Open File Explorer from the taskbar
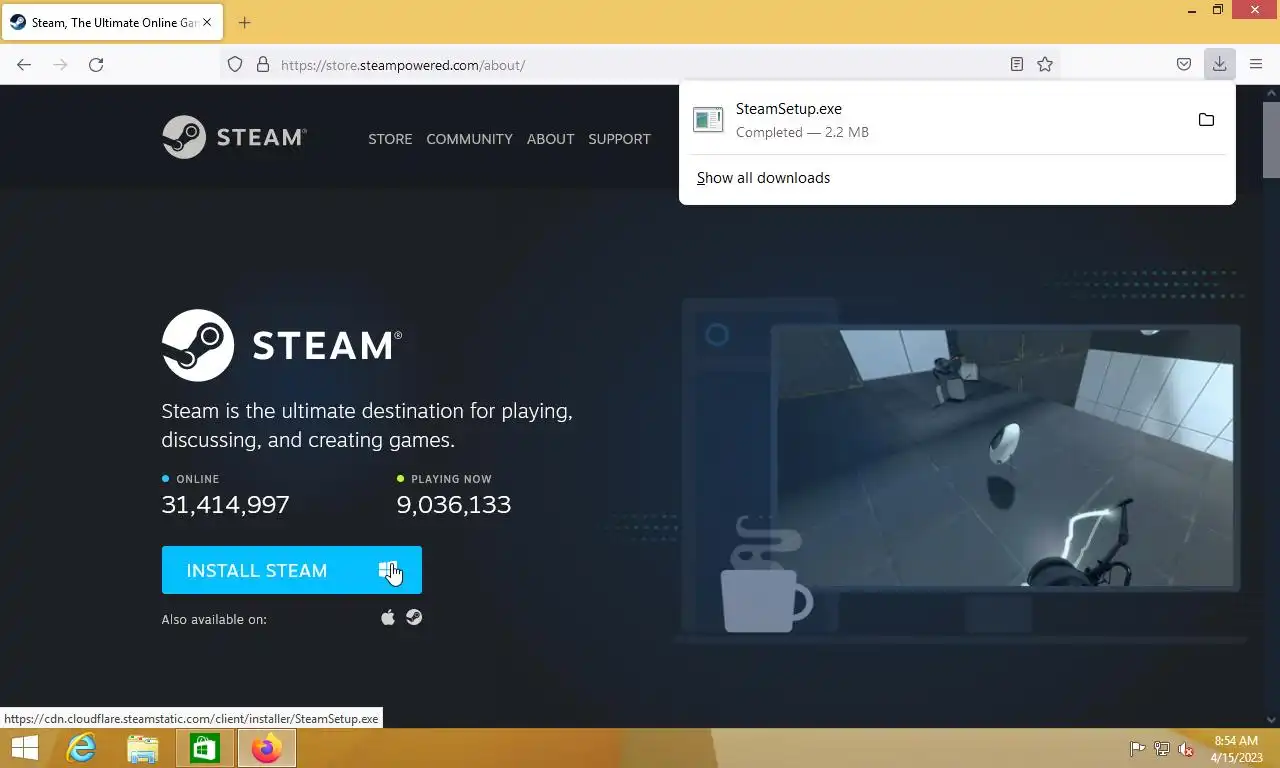Image resolution: width=1280 pixels, height=768 pixels. click(143, 748)
